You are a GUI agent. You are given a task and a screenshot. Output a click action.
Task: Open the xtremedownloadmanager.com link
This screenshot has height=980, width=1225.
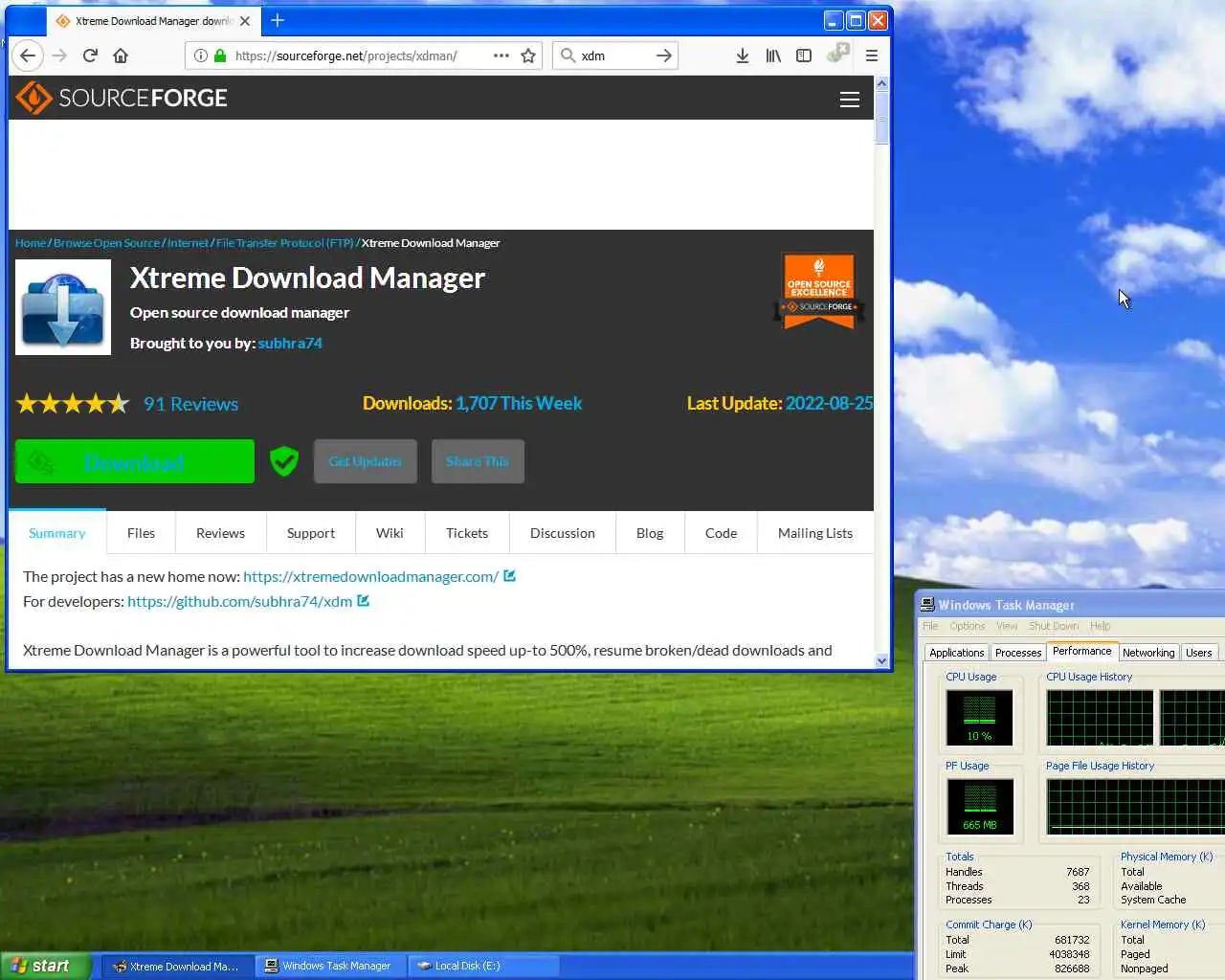pyautogui.click(x=370, y=576)
